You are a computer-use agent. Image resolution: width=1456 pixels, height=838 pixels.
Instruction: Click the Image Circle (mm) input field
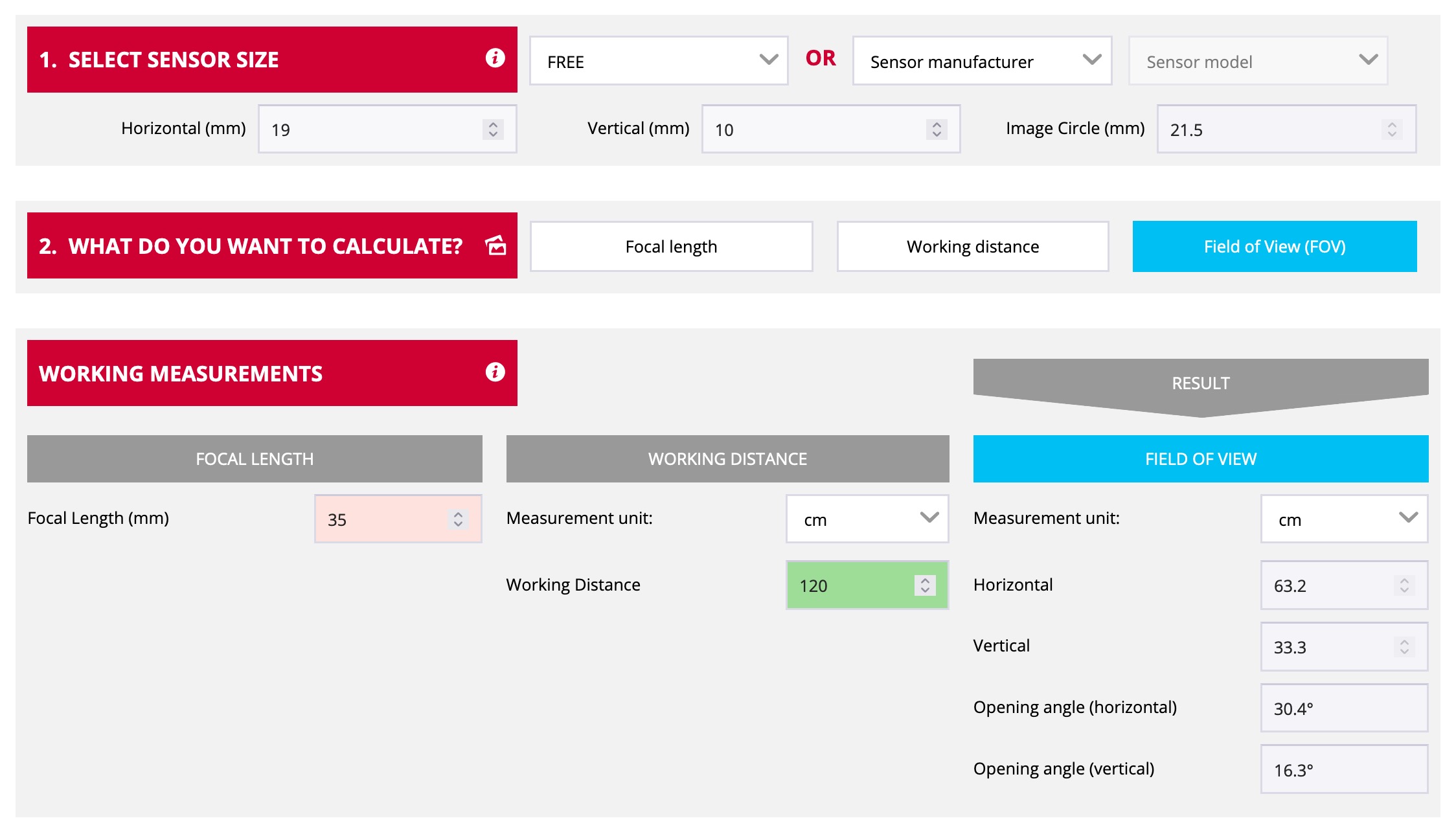click(1286, 129)
